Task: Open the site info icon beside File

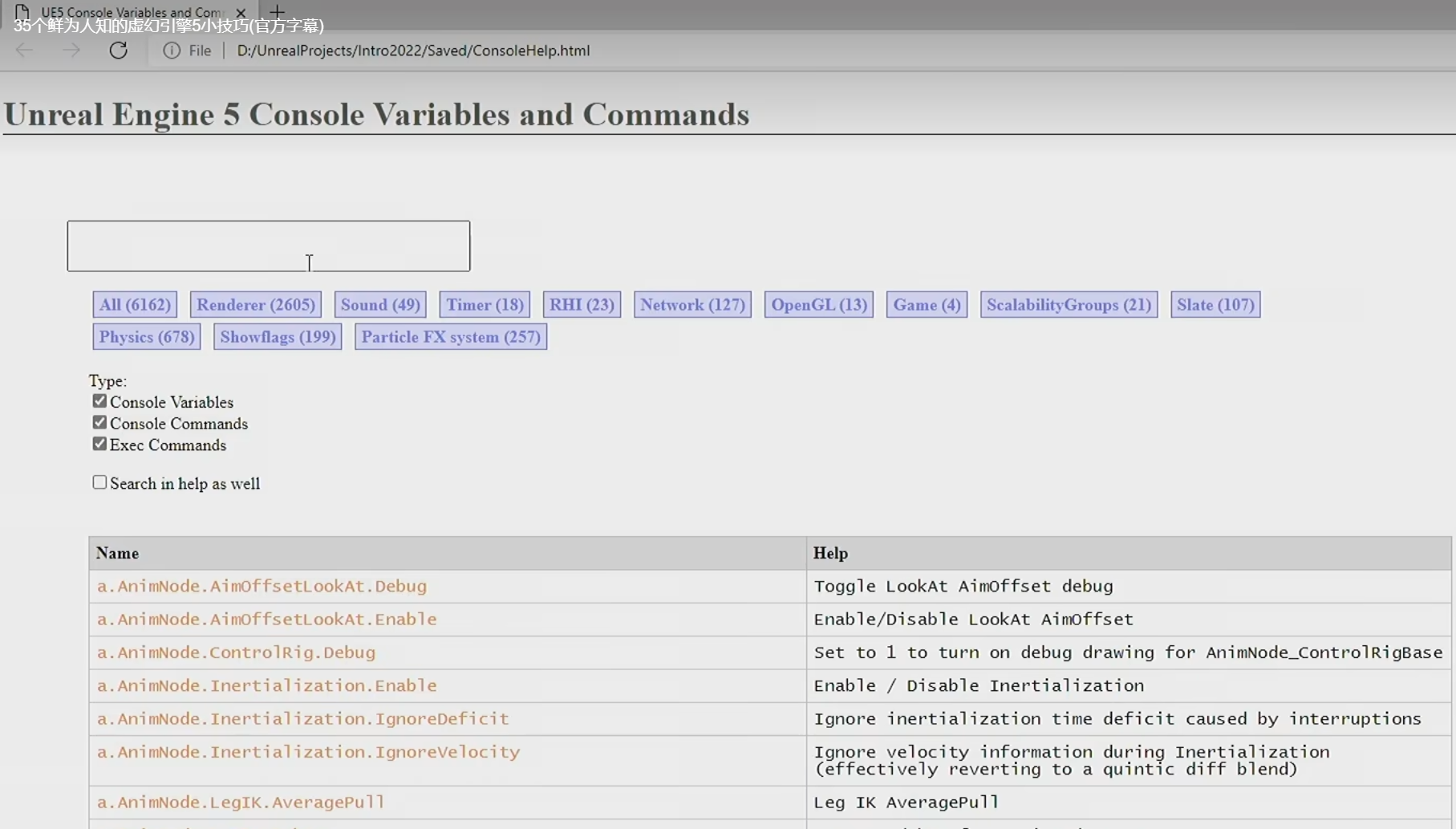Action: click(x=172, y=51)
